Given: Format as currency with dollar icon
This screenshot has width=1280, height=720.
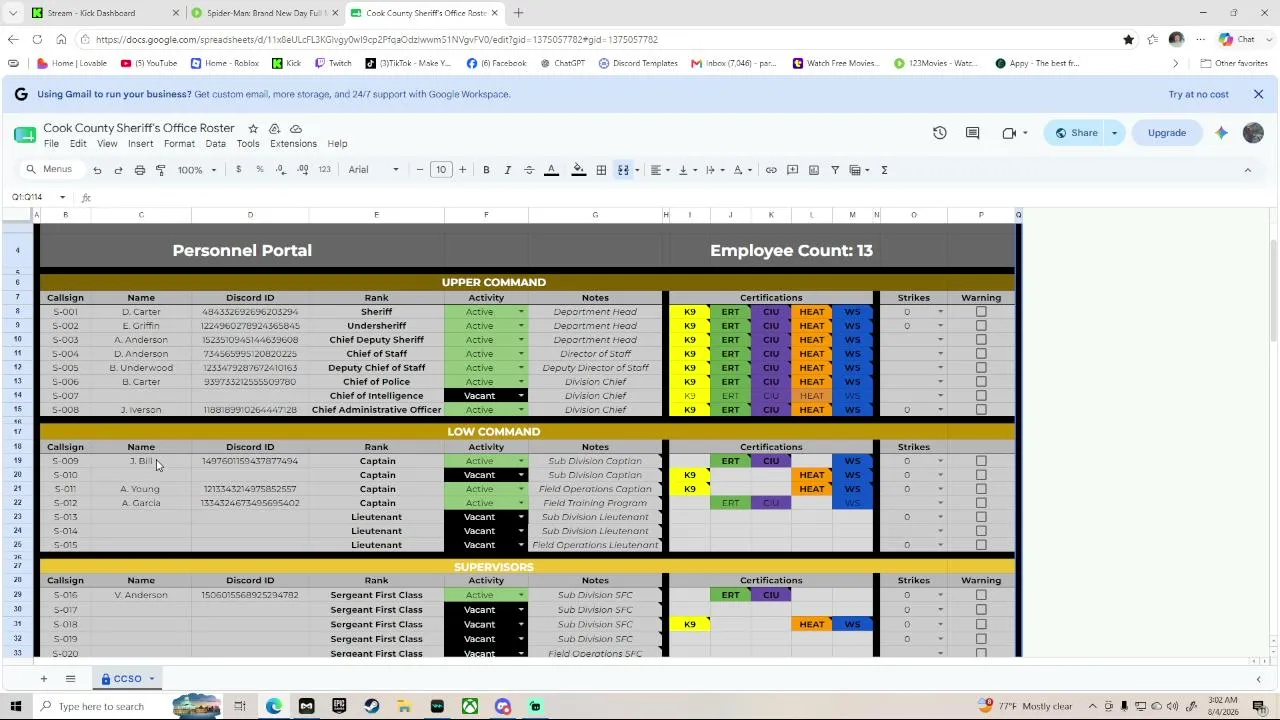Looking at the screenshot, I should tap(238, 170).
